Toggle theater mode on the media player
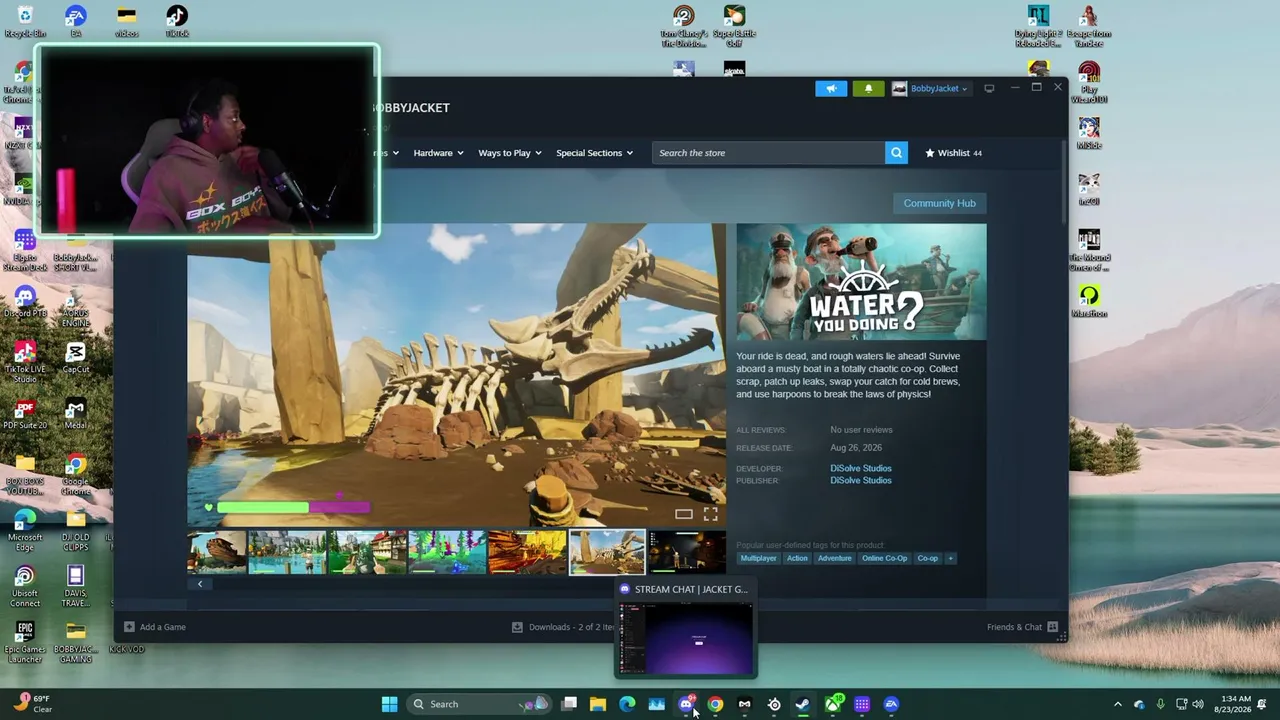 click(684, 514)
